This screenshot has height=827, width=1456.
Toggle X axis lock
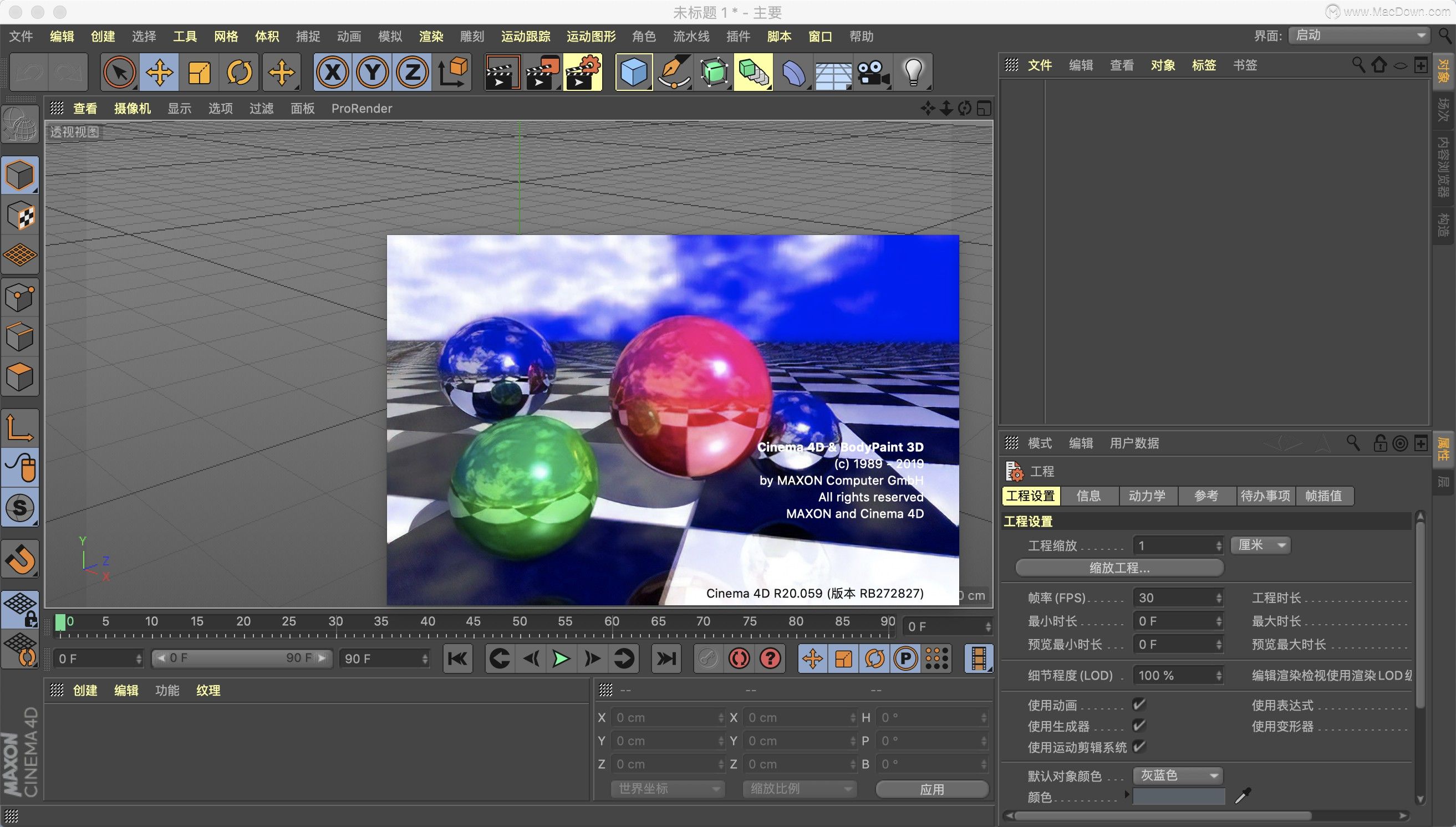pyautogui.click(x=332, y=73)
